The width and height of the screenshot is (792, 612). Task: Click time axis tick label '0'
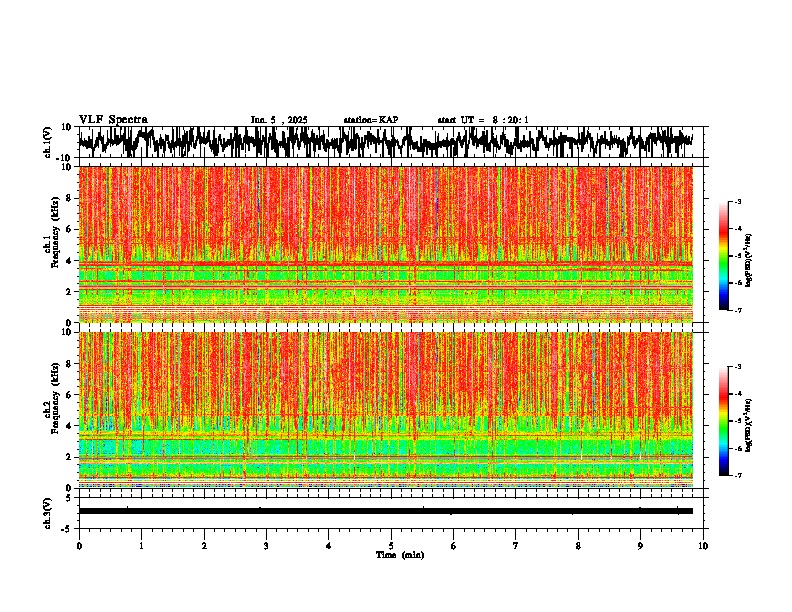pos(79,546)
